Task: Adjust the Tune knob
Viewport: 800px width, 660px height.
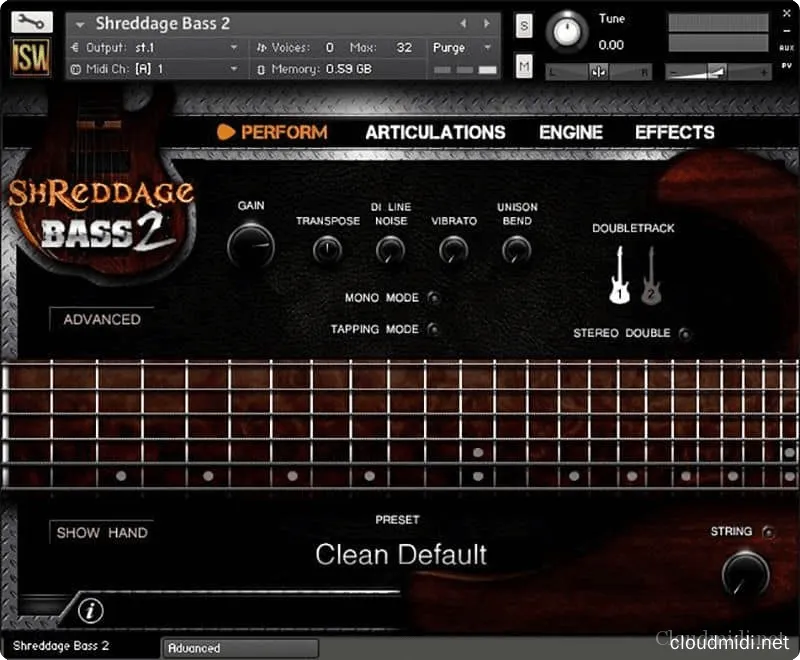Action: (x=567, y=32)
